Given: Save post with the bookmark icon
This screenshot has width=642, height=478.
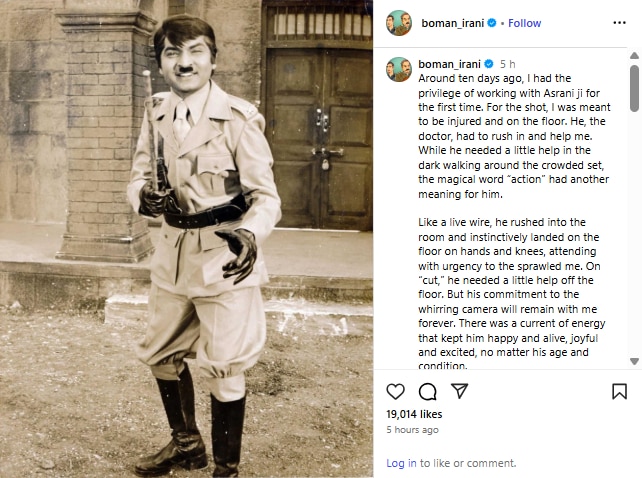Looking at the screenshot, I should [619, 391].
